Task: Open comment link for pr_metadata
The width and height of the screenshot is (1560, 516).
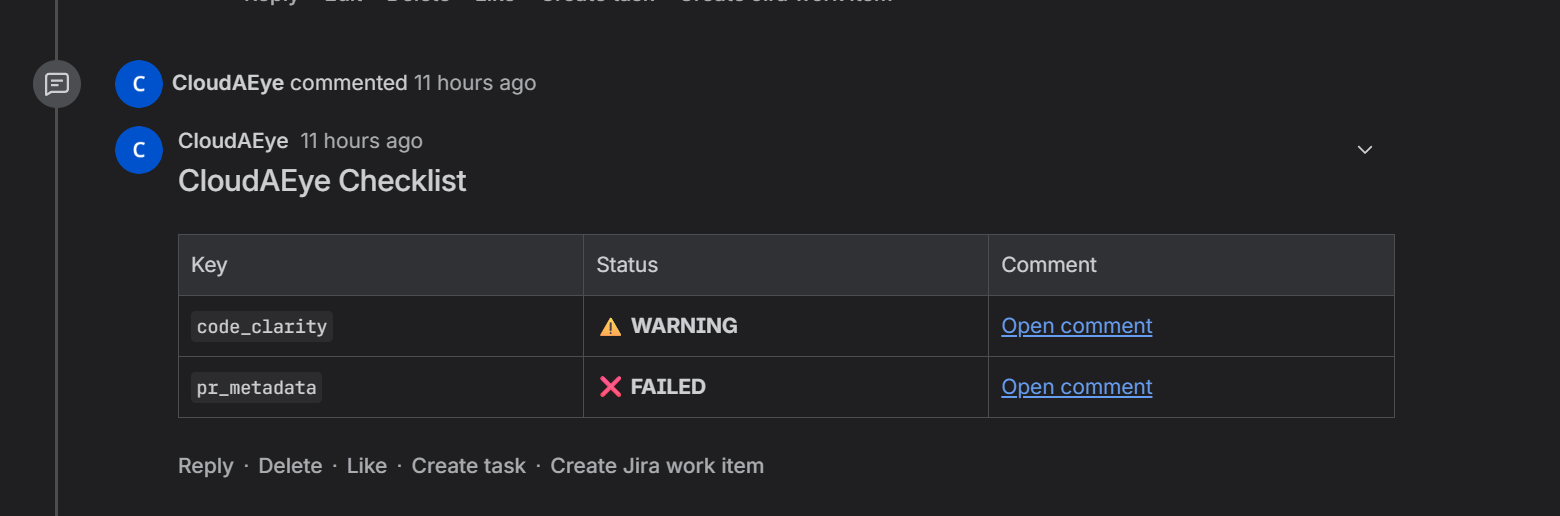Action: (1077, 387)
